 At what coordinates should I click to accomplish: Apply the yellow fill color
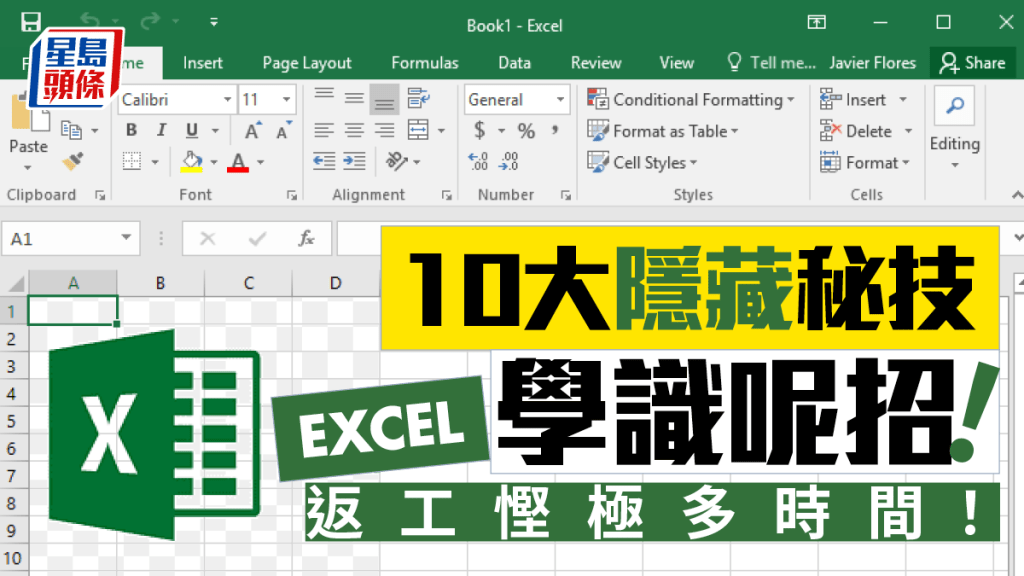[x=191, y=161]
